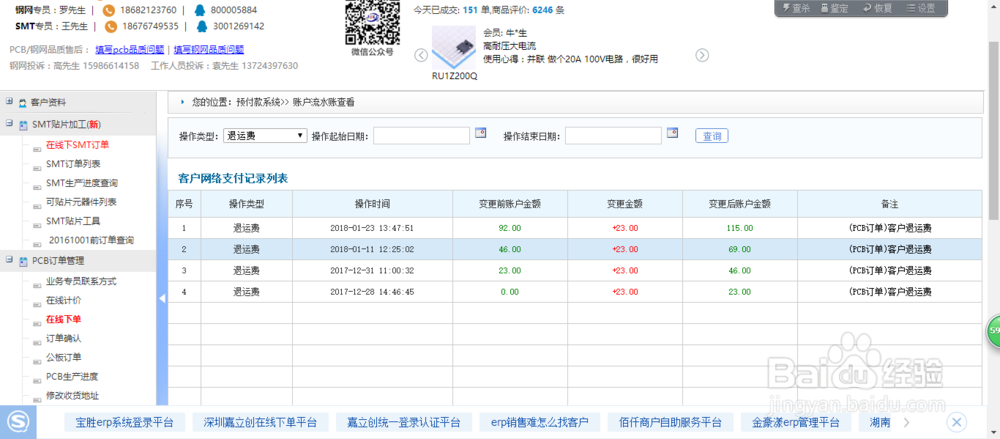Click the Sogou S icon in bottom bar
The image size is (1000, 439).
17,422
